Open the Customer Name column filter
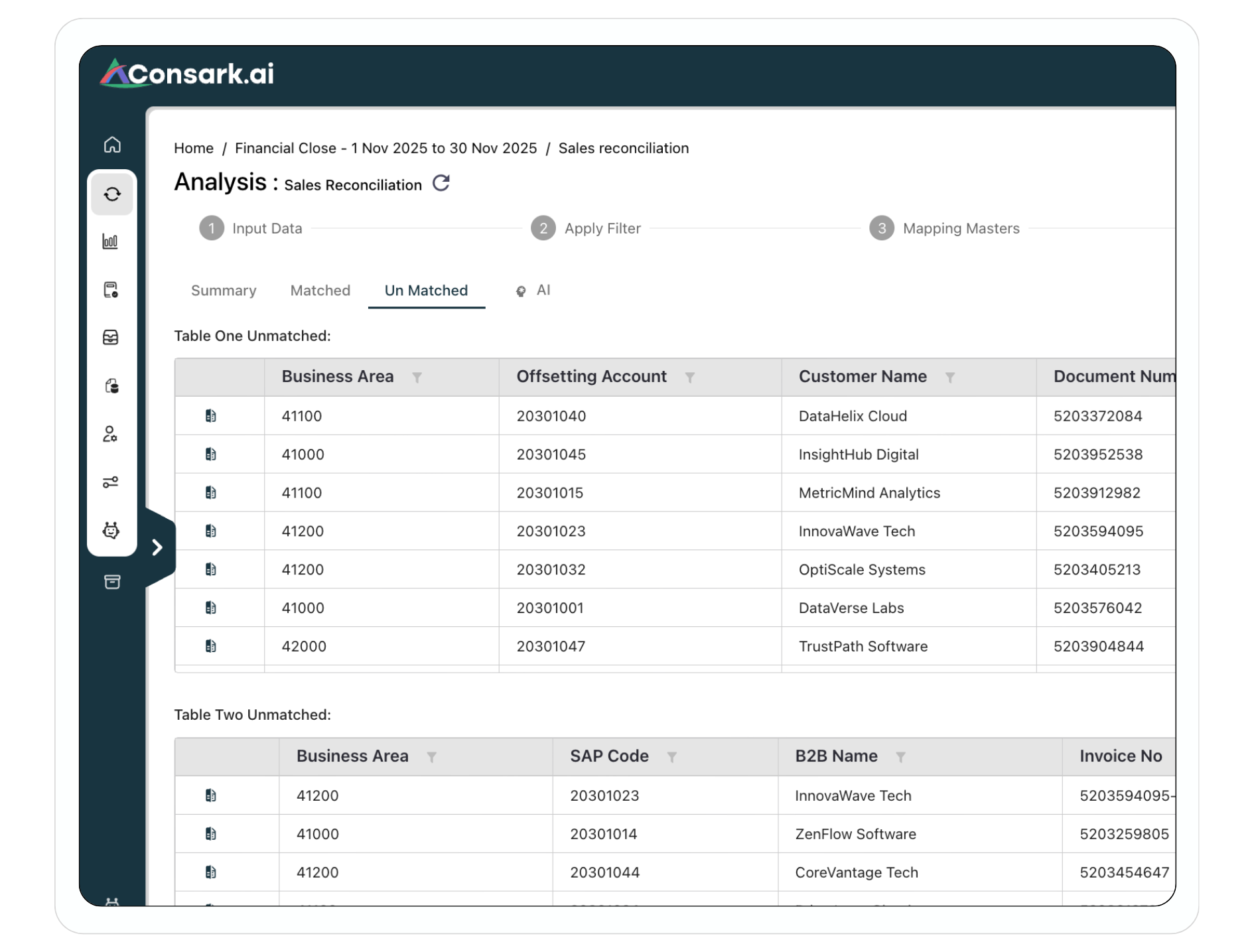This screenshot has height=952, width=1254. click(x=949, y=377)
